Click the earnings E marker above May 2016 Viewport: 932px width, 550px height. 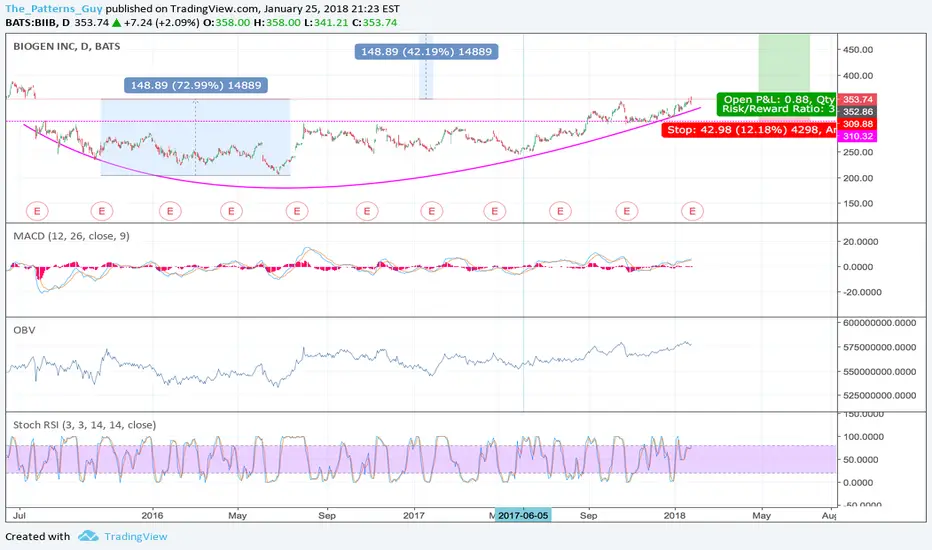tap(231, 210)
